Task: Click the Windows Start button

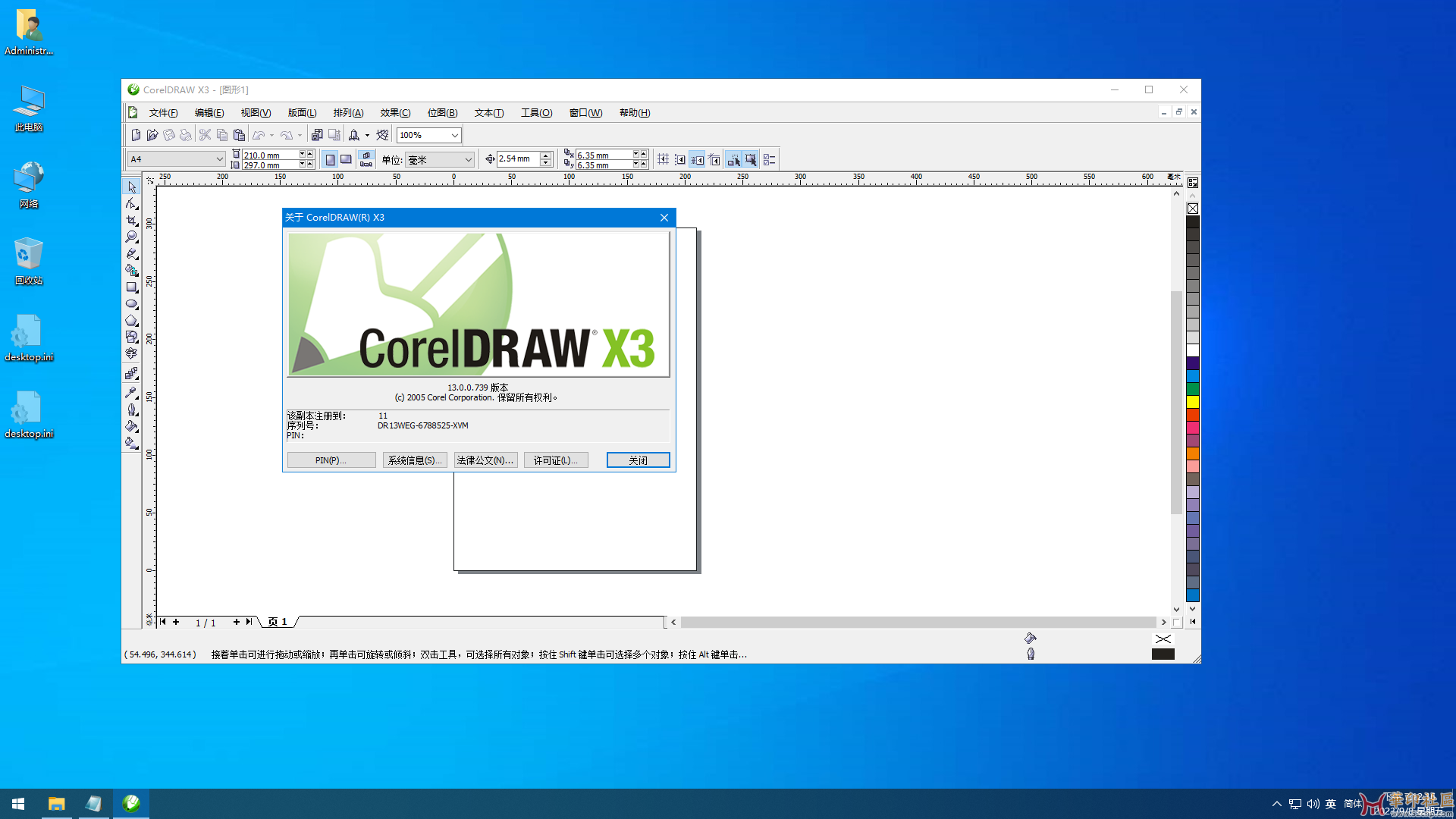Action: [18, 804]
